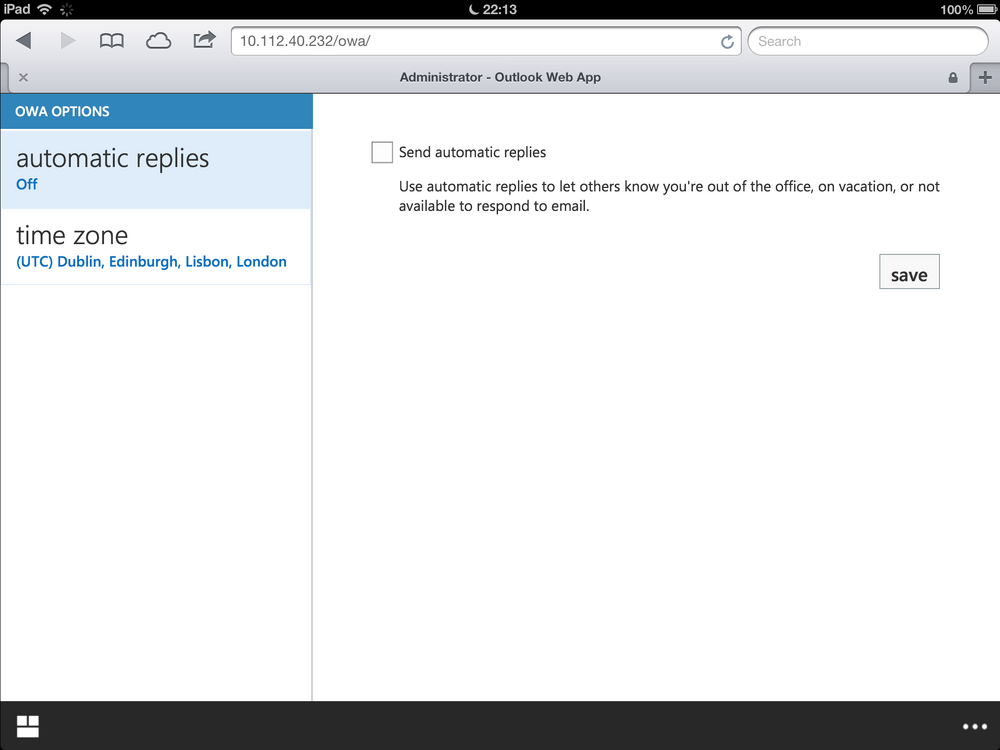Close the Outlook Web App tab
Image resolution: width=1000 pixels, height=750 pixels.
tap(24, 77)
